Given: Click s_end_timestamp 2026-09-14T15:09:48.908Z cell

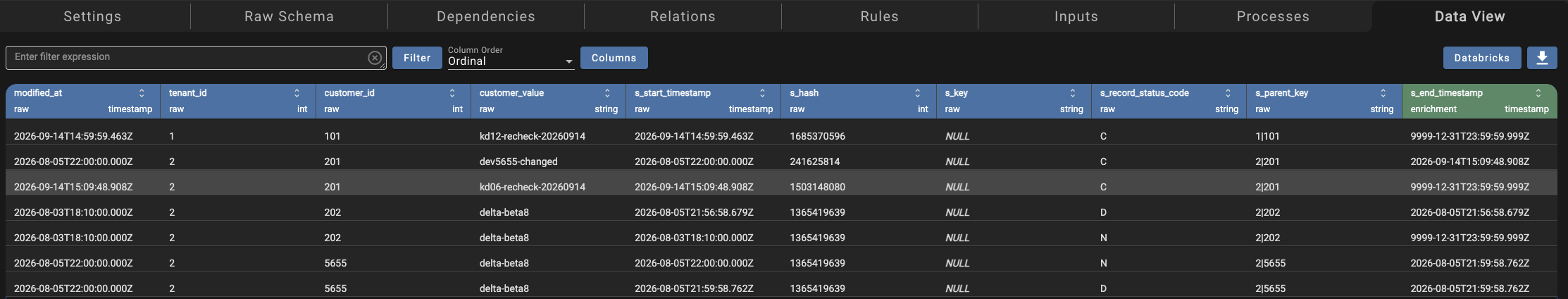Looking at the screenshot, I should click(x=1470, y=161).
